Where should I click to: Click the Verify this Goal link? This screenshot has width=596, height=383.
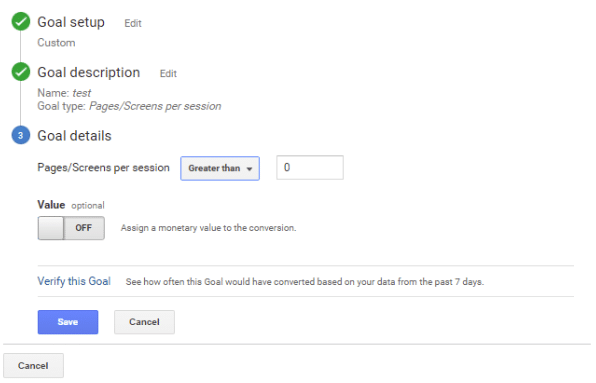click(74, 281)
